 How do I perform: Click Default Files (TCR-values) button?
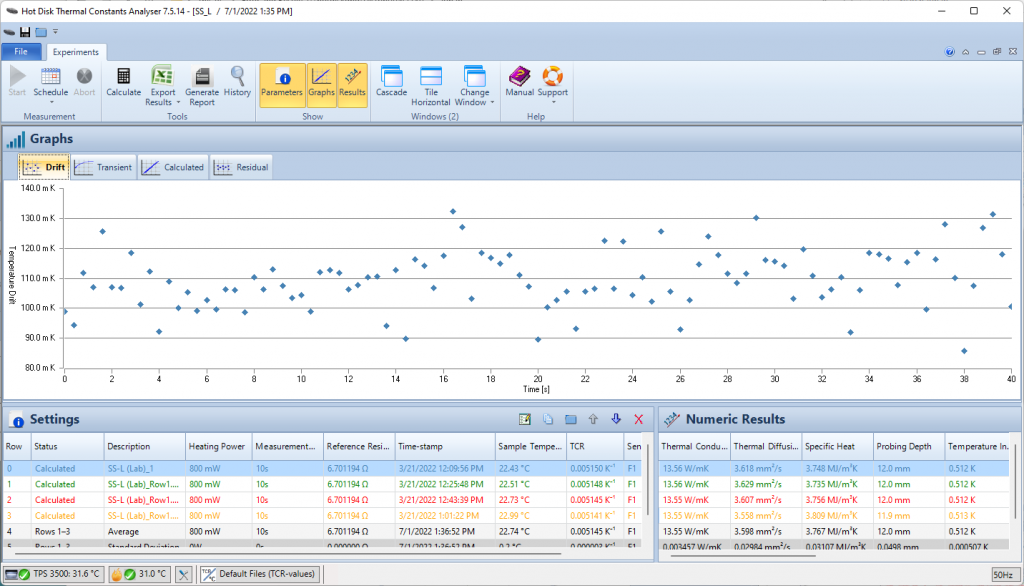click(259, 574)
